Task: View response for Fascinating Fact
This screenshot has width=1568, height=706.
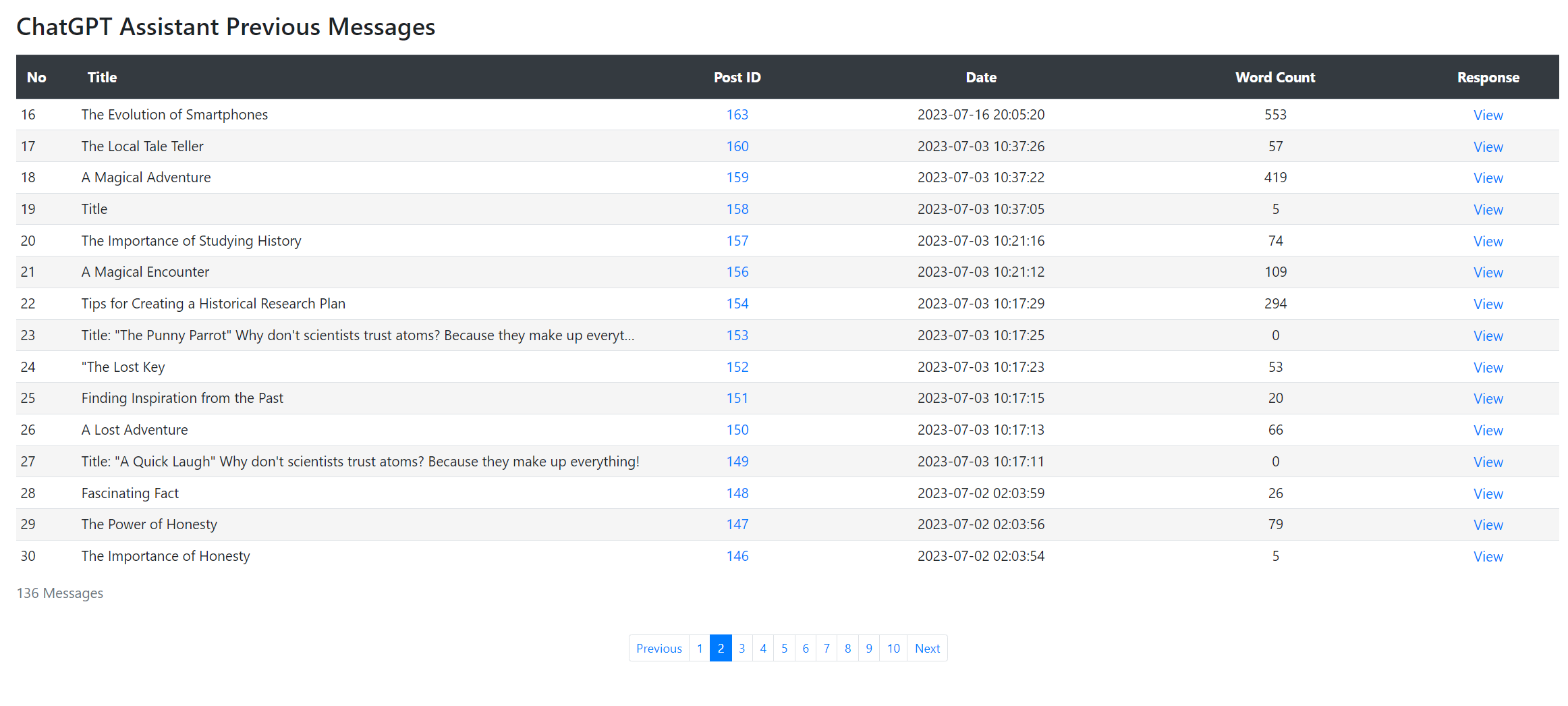Action: click(1488, 494)
